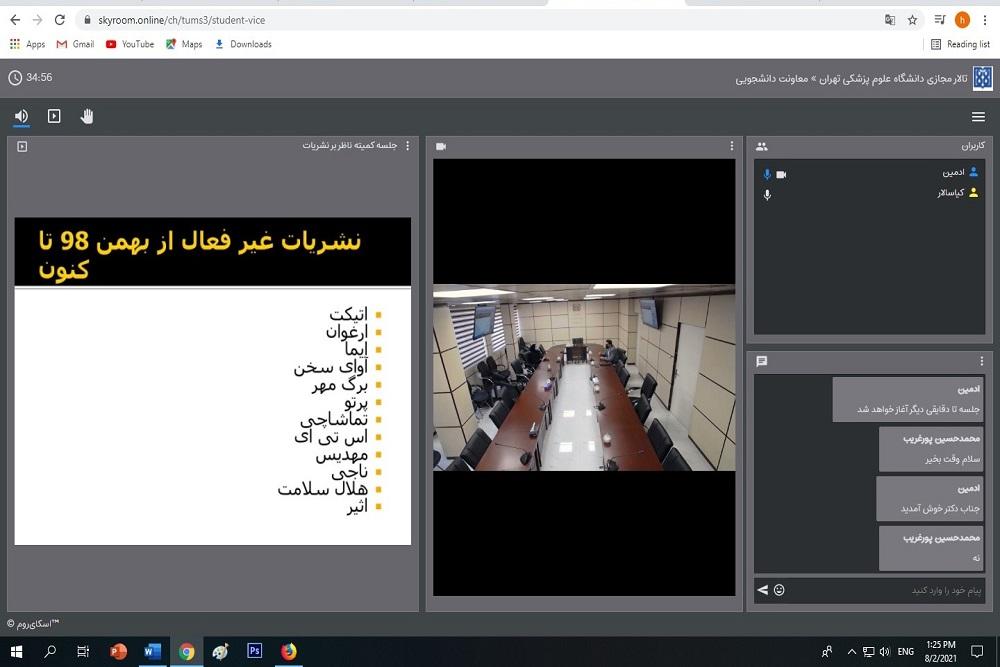The height and width of the screenshot is (667, 1000).
Task: Click the admin user's microphone icon
Action: point(767,174)
